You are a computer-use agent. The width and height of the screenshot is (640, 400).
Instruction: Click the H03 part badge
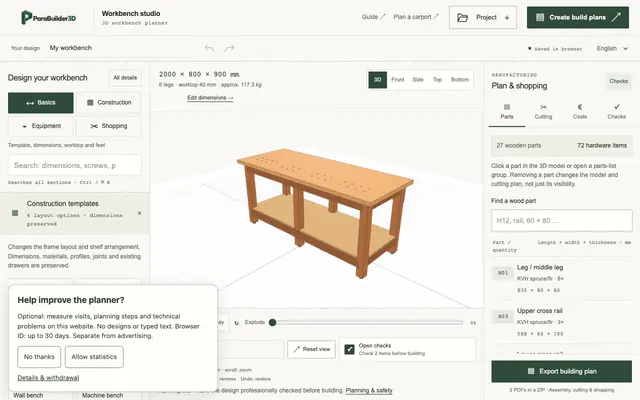pyautogui.click(x=503, y=316)
